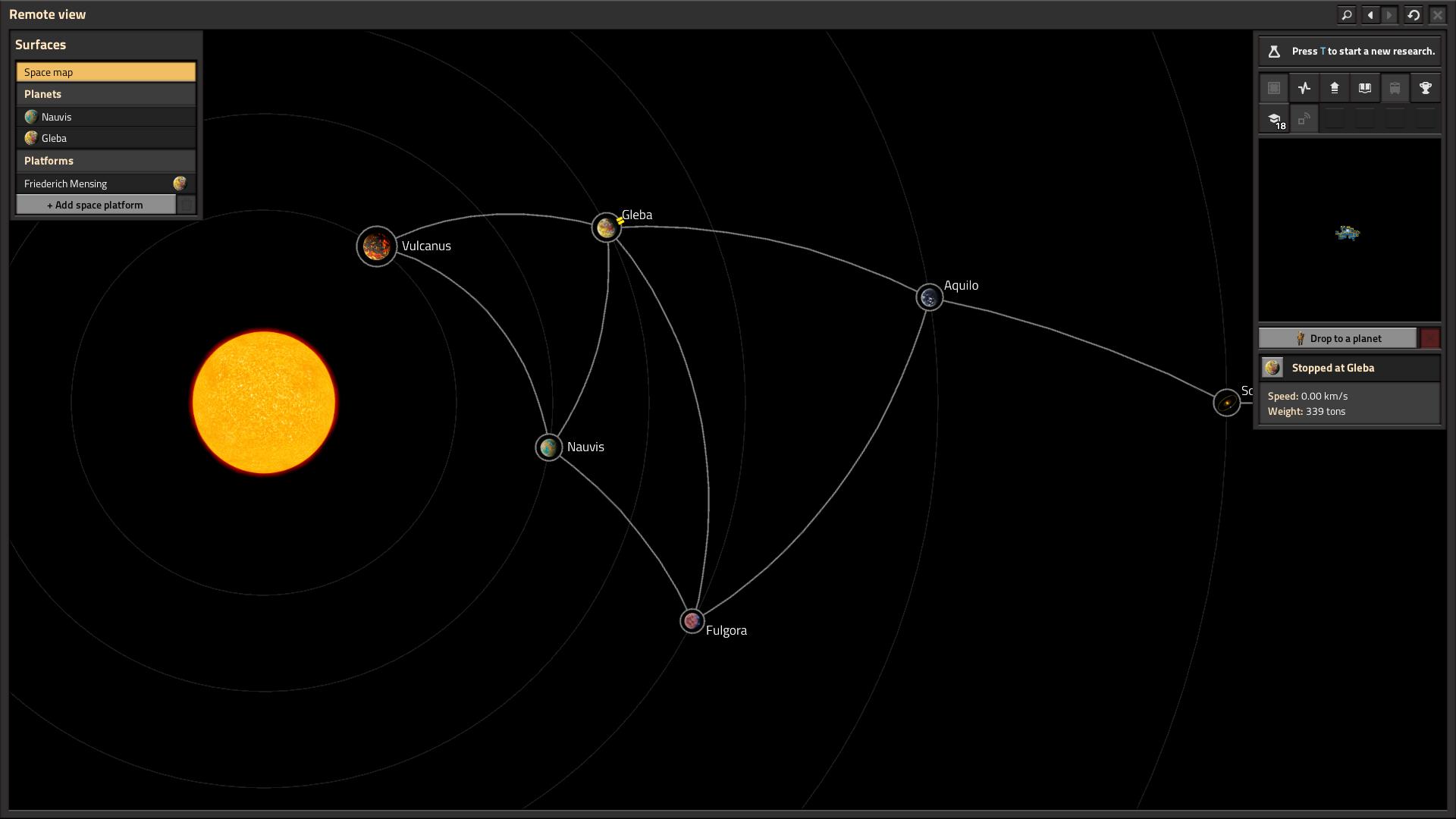Open the production statistics graph icon
This screenshot has height=819, width=1456.
(1304, 89)
